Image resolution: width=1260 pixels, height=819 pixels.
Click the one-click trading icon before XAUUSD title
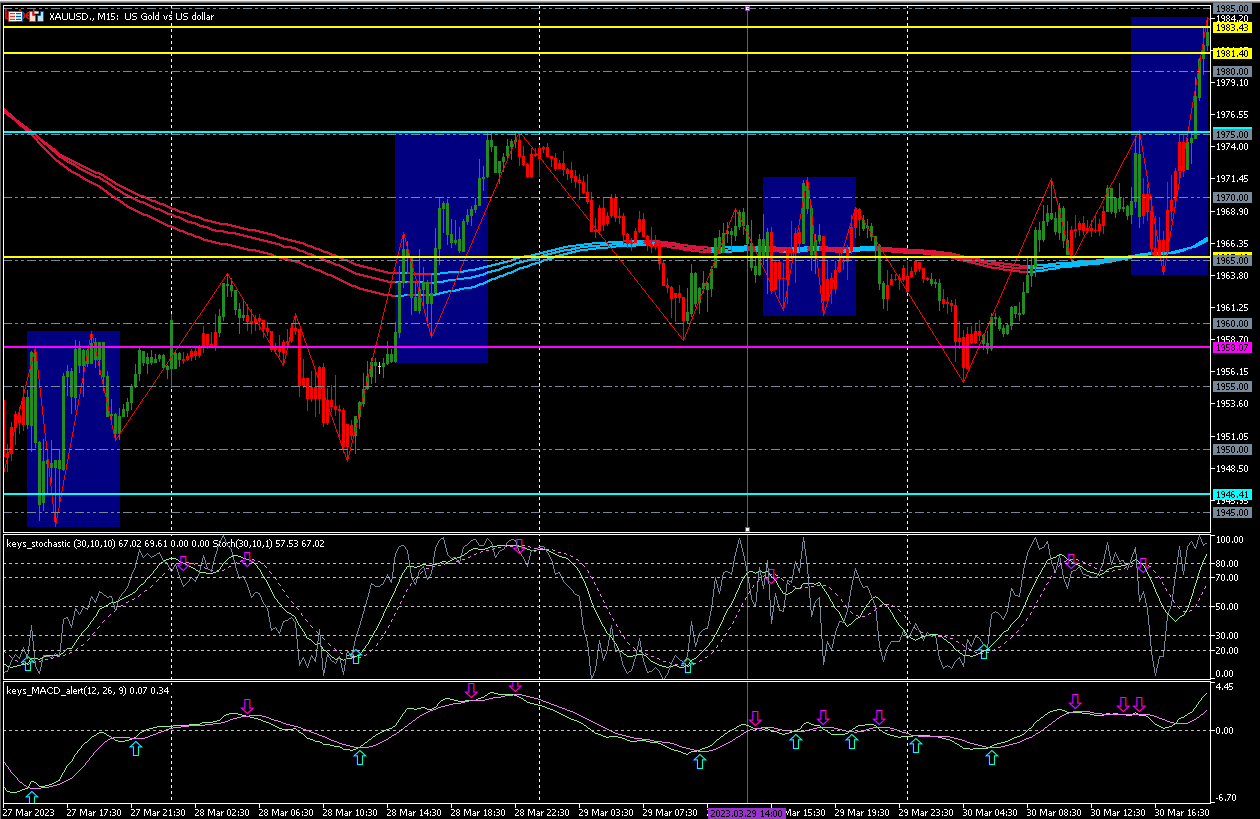pos(35,16)
